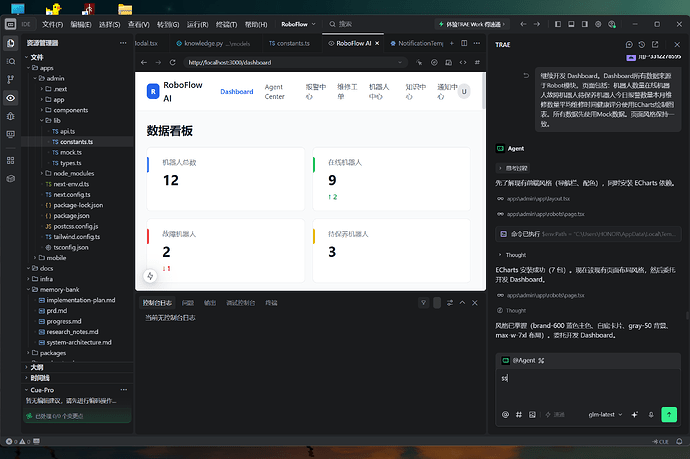The width and height of the screenshot is (690, 459).
Task: Reload the browser preview page
Action: pos(172,62)
